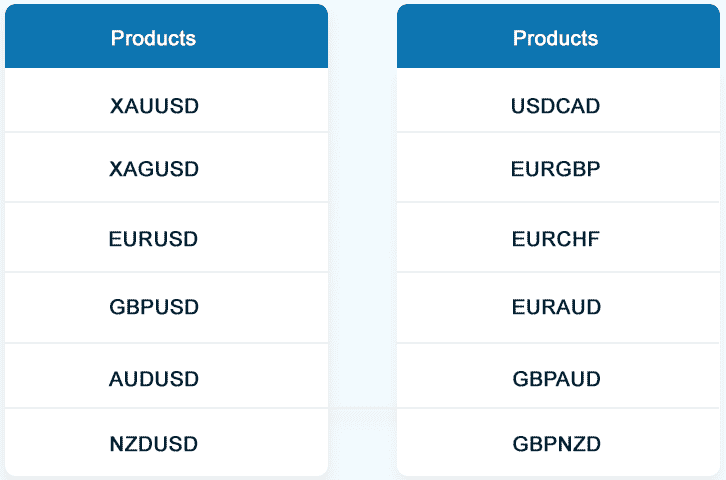Select the gold versus US dollar symbol

point(154,106)
